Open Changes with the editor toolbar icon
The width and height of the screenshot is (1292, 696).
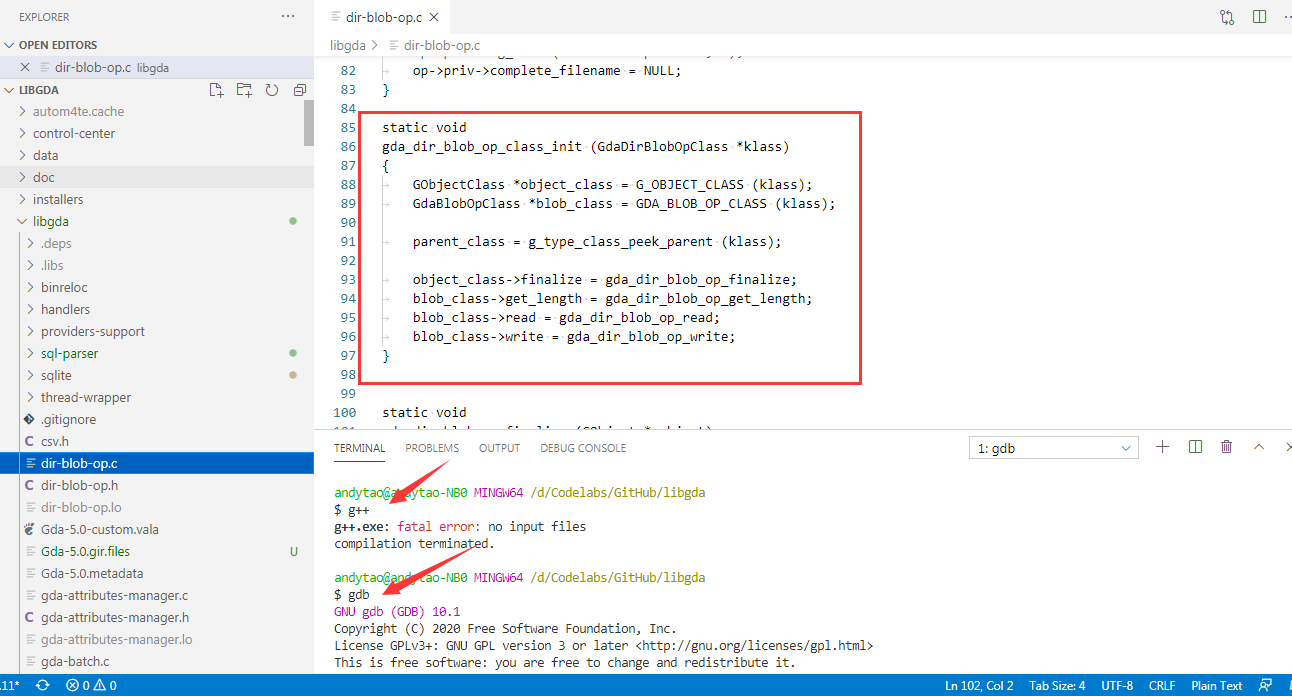1226,17
